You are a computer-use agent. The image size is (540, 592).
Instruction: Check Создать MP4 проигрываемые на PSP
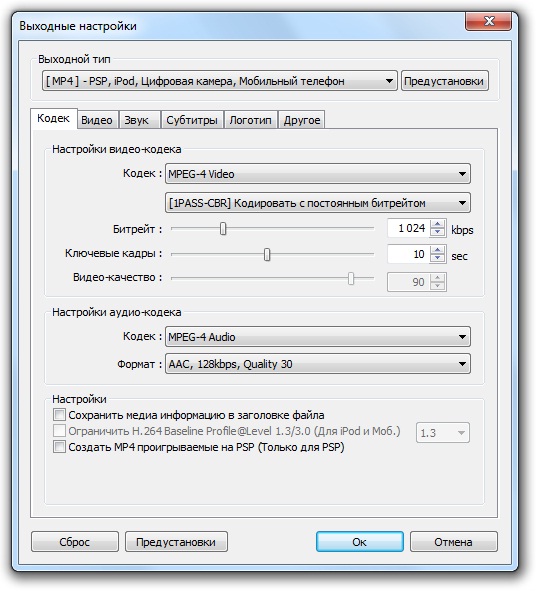(59, 447)
